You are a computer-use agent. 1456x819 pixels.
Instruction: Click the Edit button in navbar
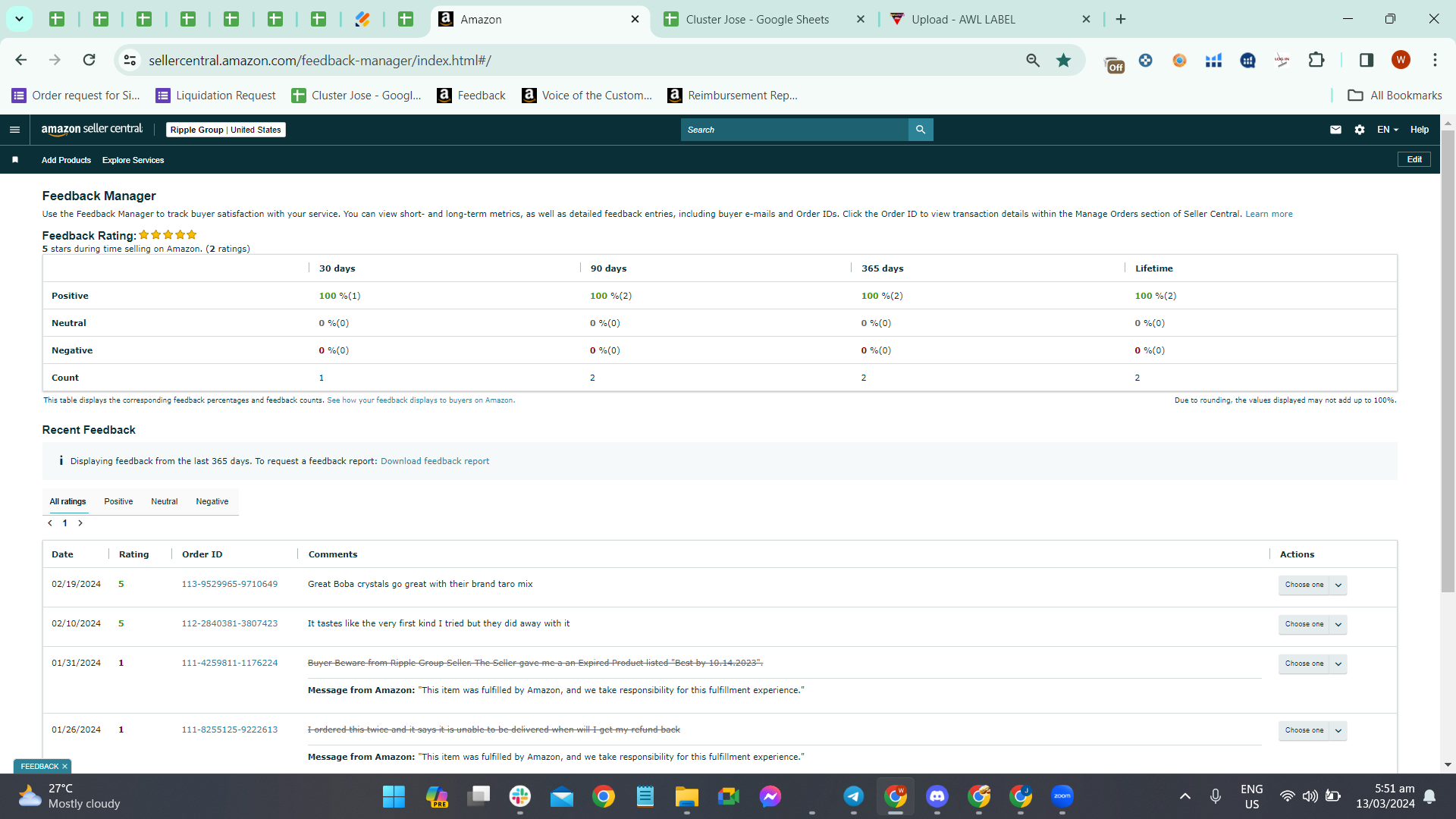coord(1414,159)
